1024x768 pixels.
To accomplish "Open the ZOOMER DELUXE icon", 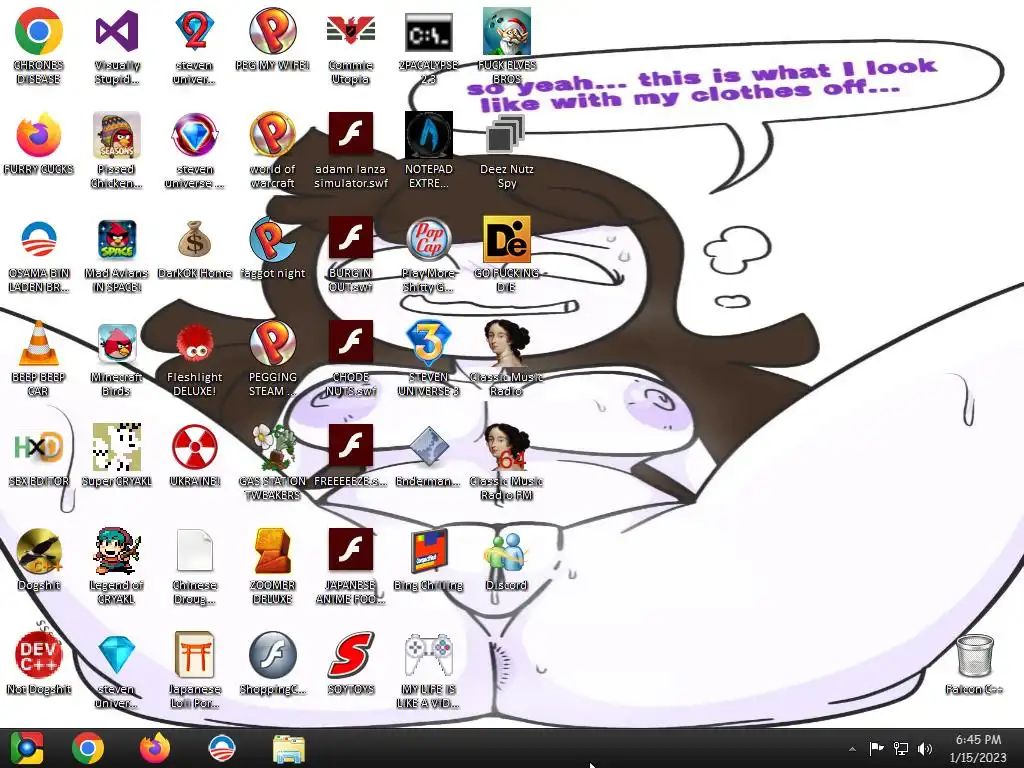I will tap(272, 551).
